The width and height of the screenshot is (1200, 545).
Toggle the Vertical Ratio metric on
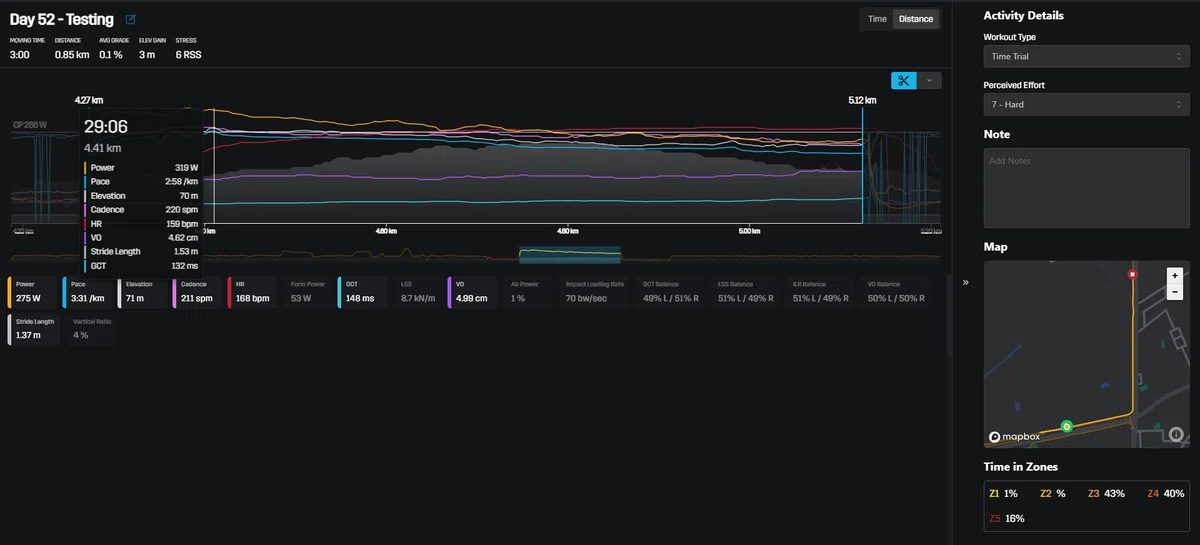[x=91, y=329]
